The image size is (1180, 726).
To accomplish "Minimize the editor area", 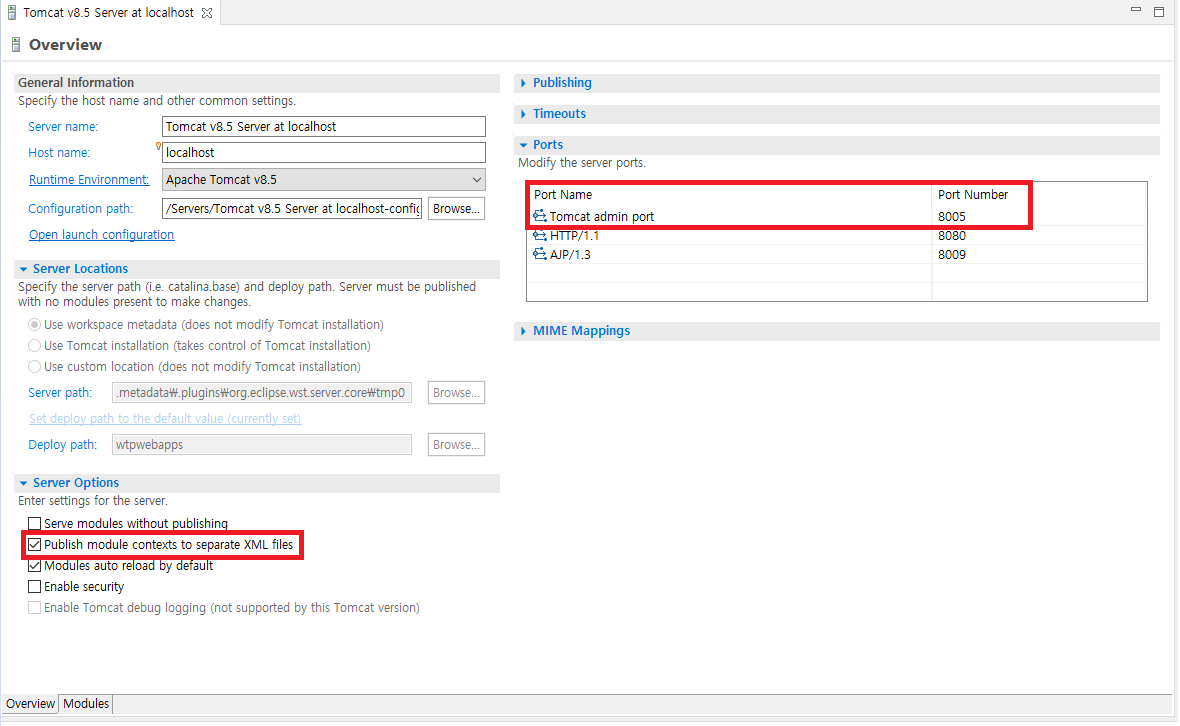I will [1136, 10].
